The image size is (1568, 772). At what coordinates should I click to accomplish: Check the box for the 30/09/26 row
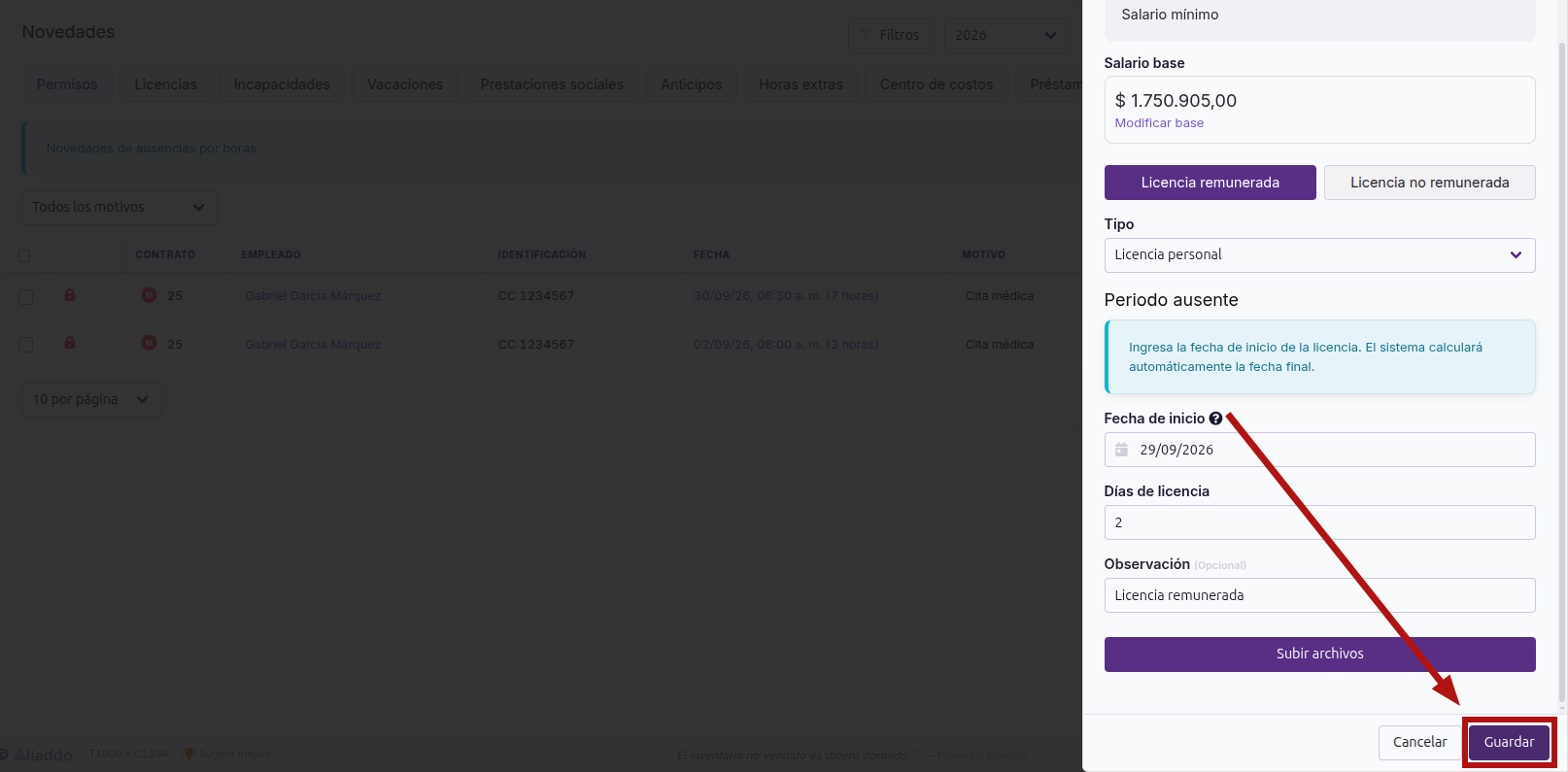[26, 296]
